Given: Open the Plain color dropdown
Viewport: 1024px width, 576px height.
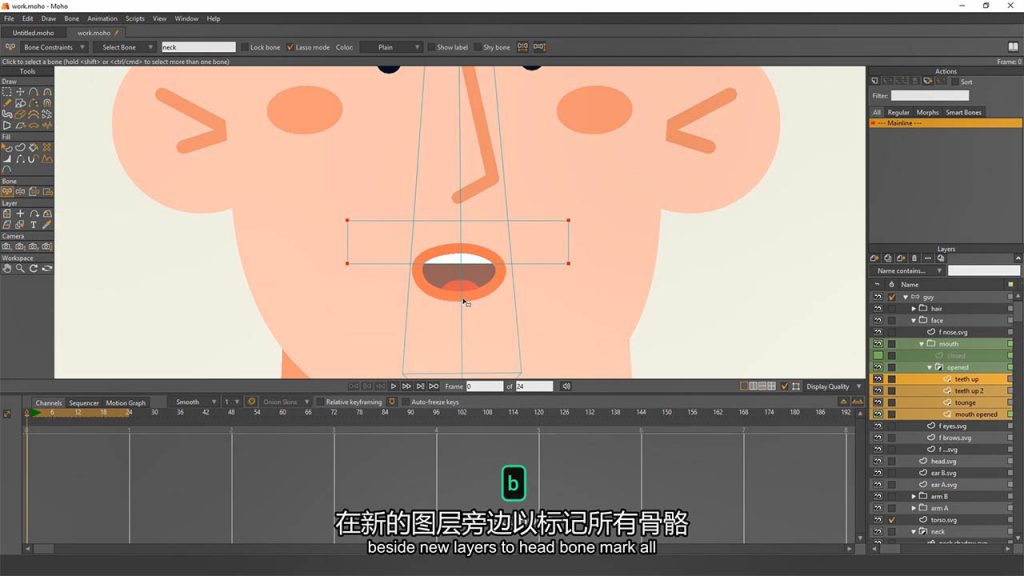Looking at the screenshot, I should tap(391, 47).
